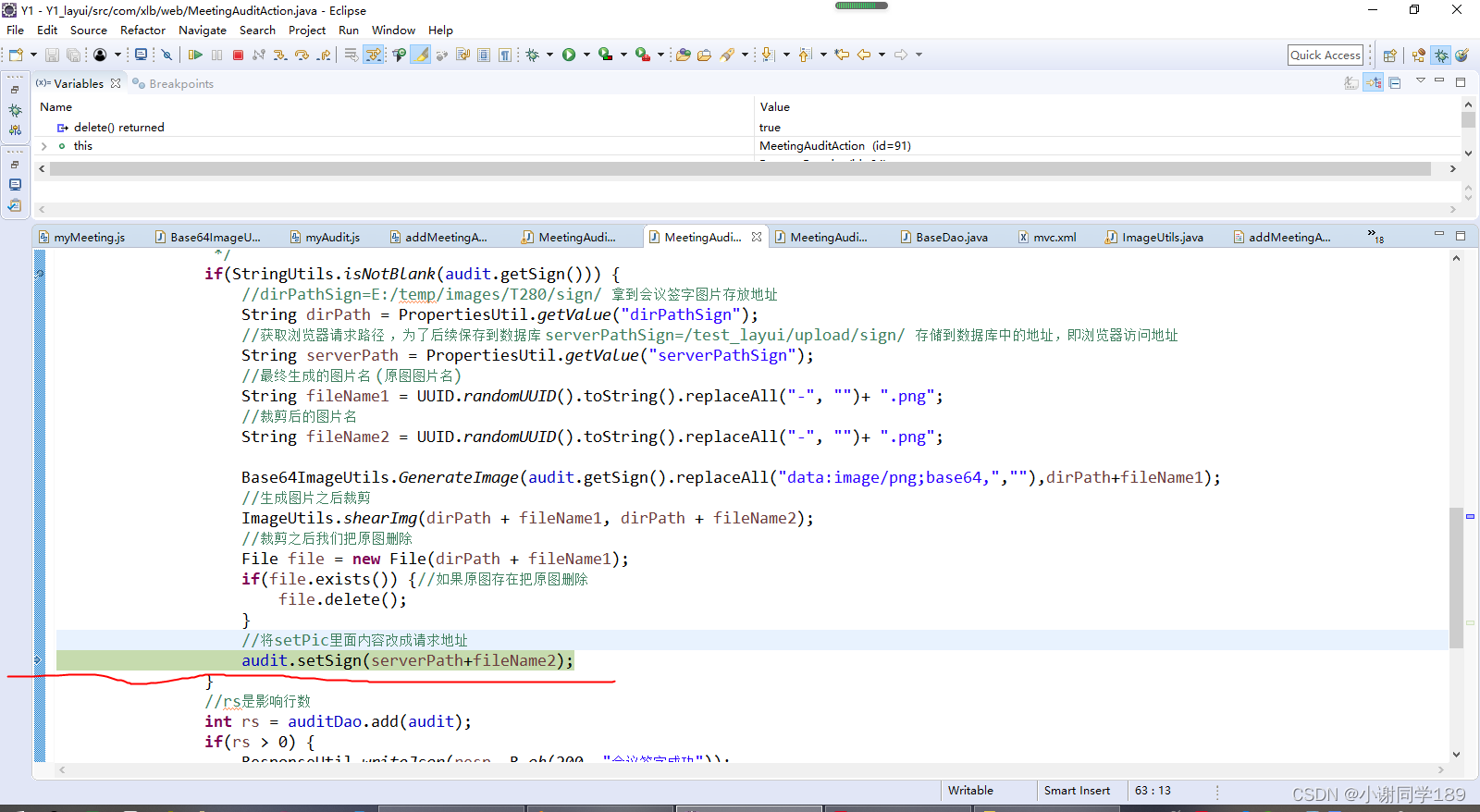
Task: Click the Open Type icon
Action: pyautogui.click(x=683, y=55)
